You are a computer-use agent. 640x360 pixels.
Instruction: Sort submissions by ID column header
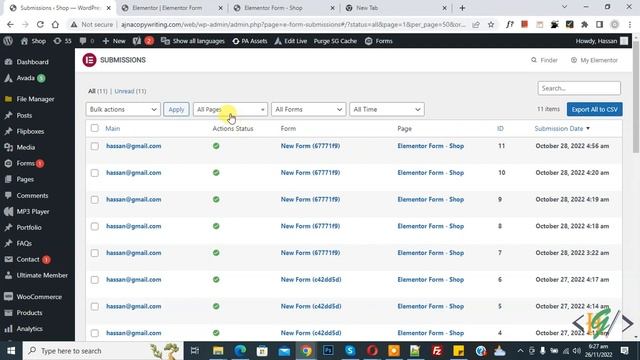(500, 129)
